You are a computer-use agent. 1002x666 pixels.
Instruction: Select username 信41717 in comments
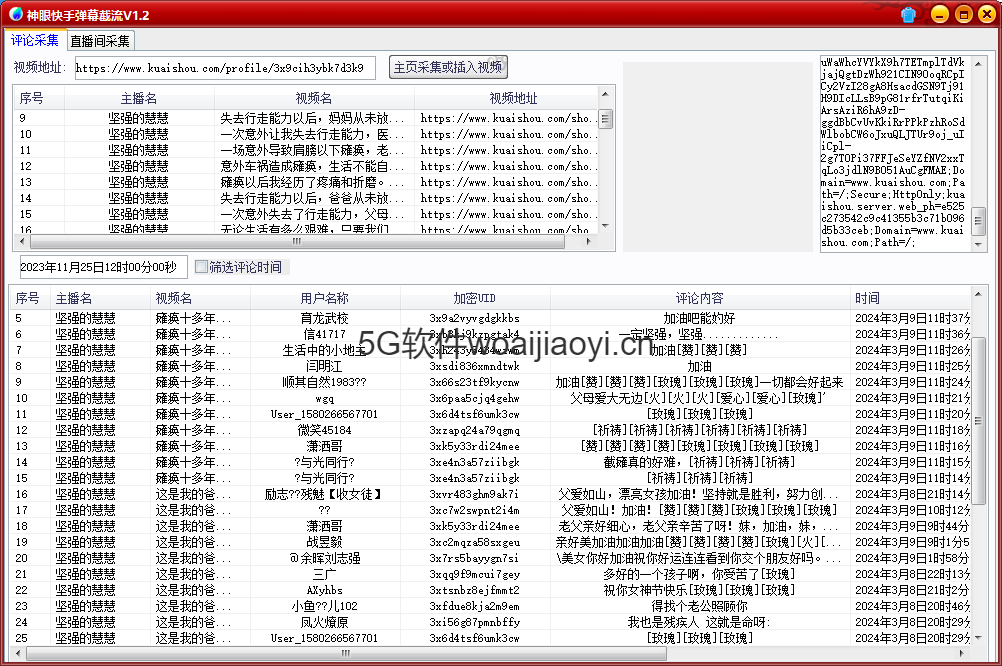325,334
